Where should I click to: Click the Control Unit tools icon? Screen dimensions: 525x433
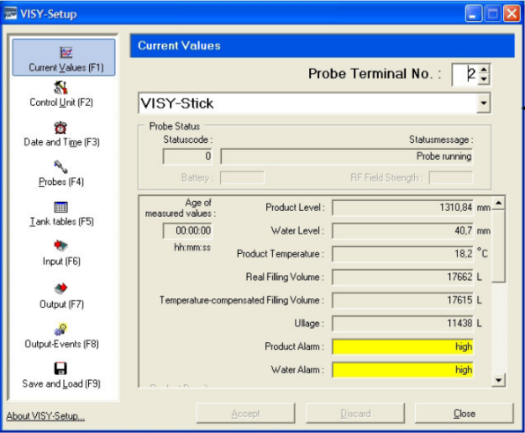pyautogui.click(x=61, y=88)
